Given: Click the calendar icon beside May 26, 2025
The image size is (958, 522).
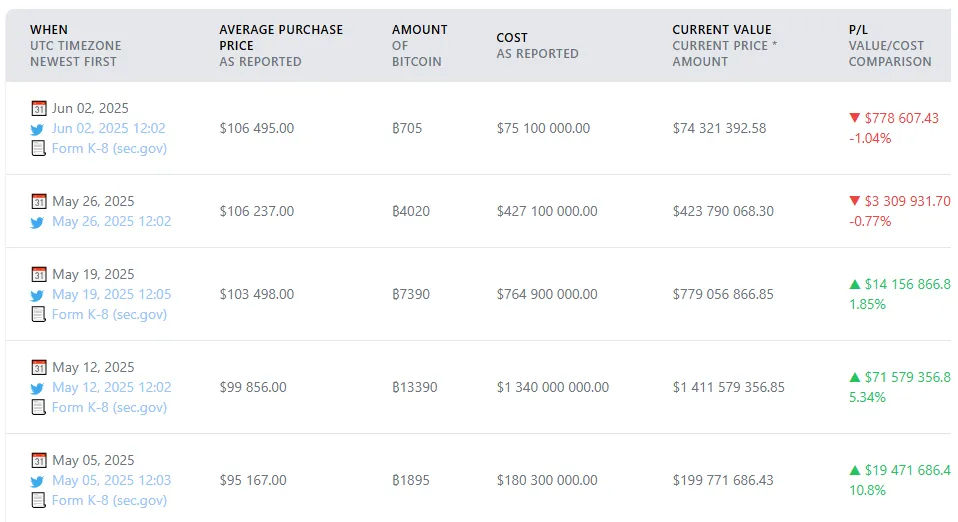Looking at the screenshot, I should coord(39,201).
